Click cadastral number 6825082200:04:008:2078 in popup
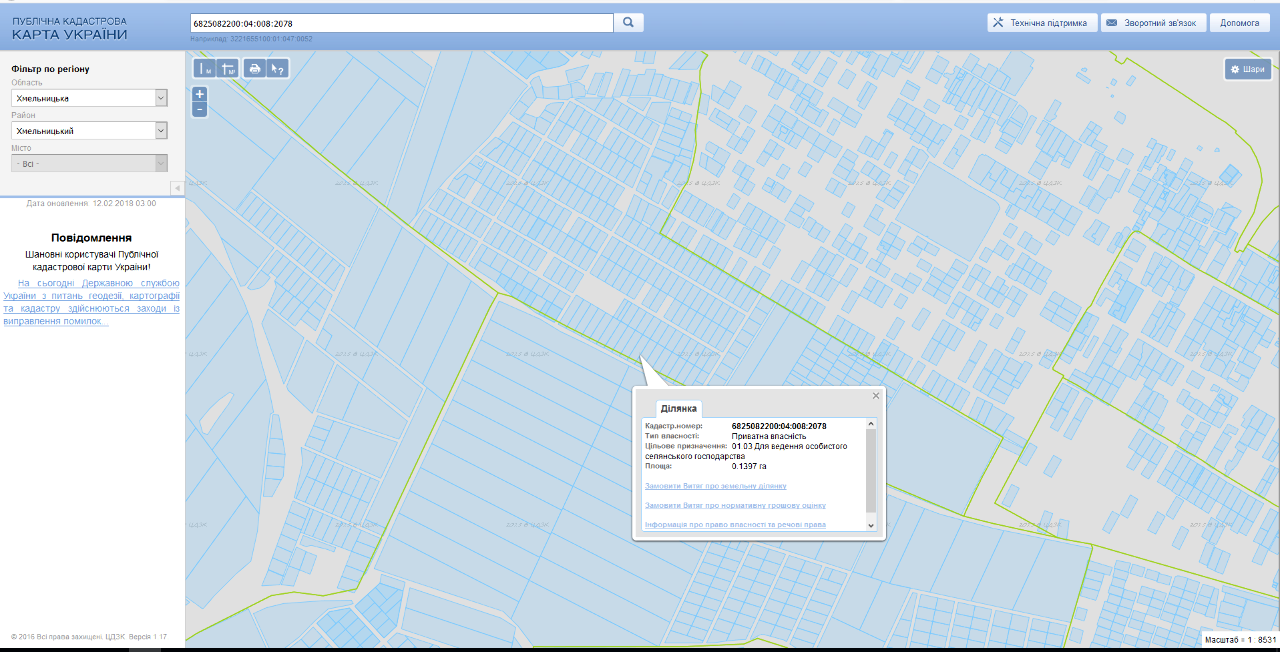This screenshot has width=1280, height=652. point(779,426)
